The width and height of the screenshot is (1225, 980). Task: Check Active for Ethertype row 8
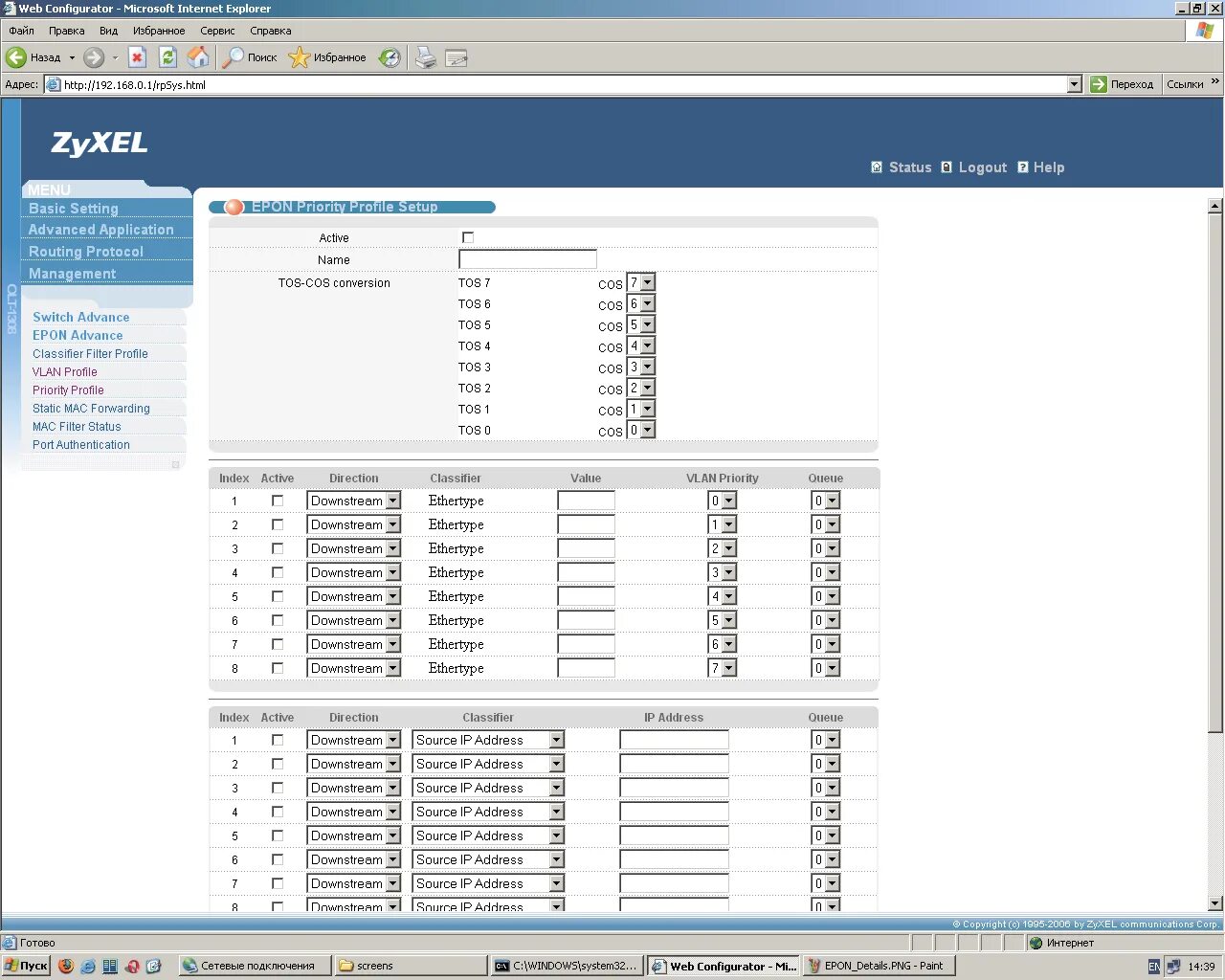point(278,668)
